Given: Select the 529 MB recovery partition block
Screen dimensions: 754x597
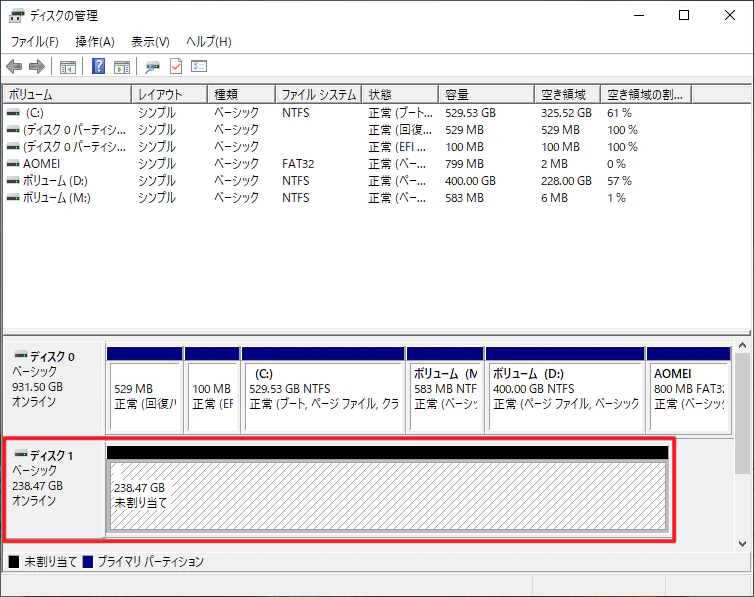Looking at the screenshot, I should tap(145, 390).
